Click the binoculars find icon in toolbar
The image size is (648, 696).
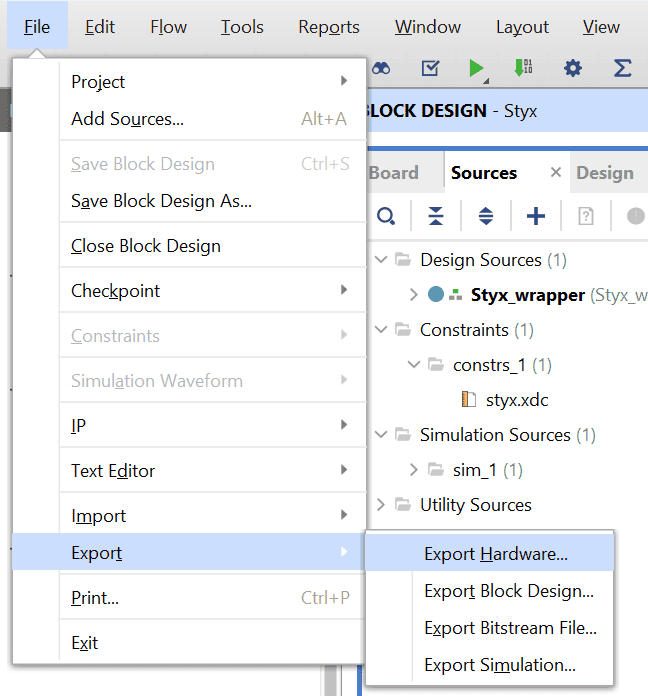381,68
